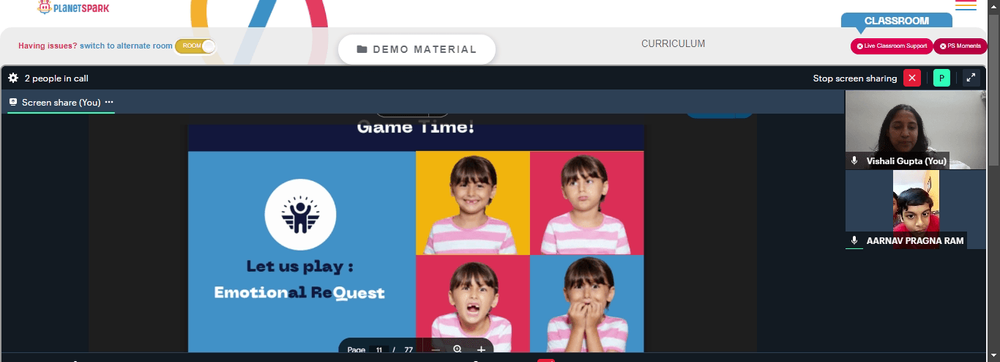Click the shouting girl photo, lower red tile
The image size is (1000, 362).
[473, 303]
